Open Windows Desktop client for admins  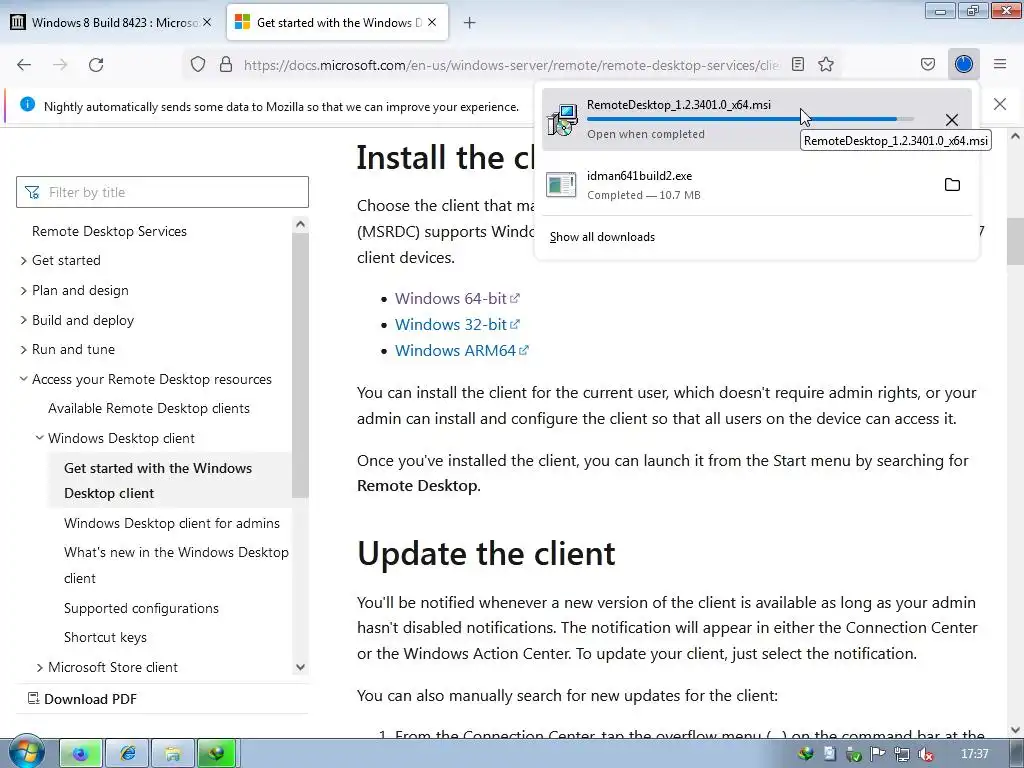click(x=172, y=524)
